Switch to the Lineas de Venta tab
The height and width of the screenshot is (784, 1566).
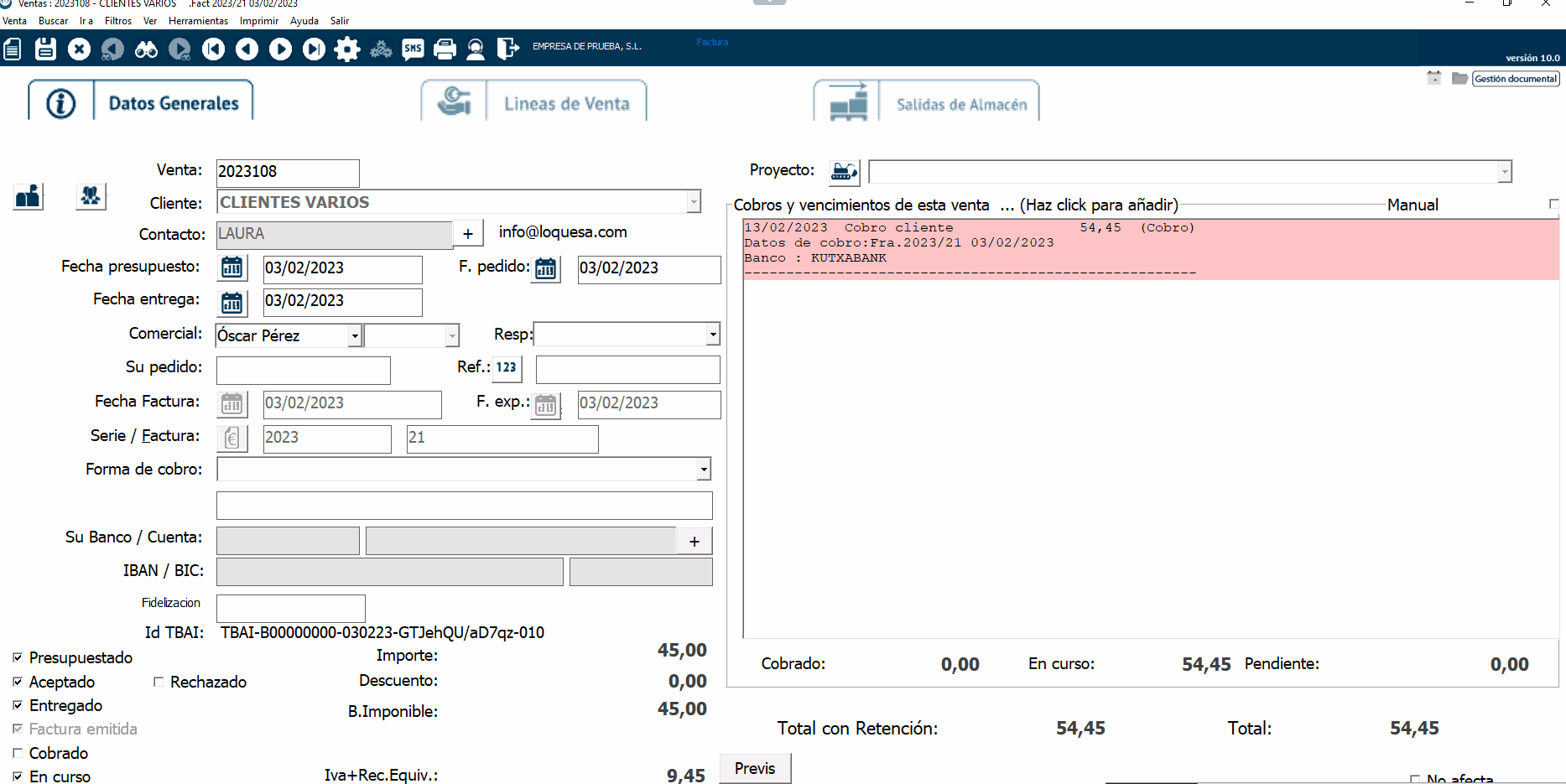[x=566, y=104]
